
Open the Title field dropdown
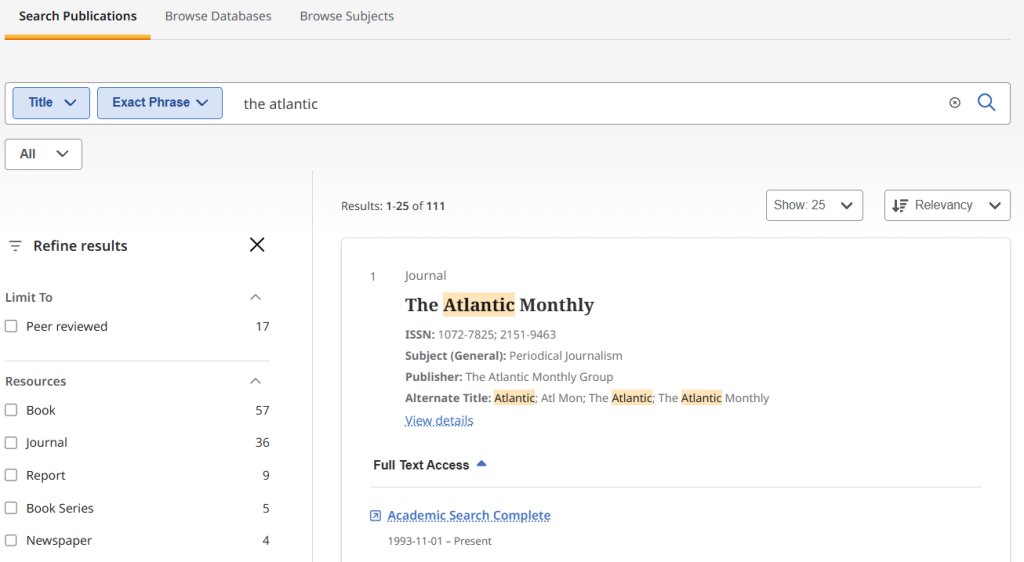(x=51, y=103)
